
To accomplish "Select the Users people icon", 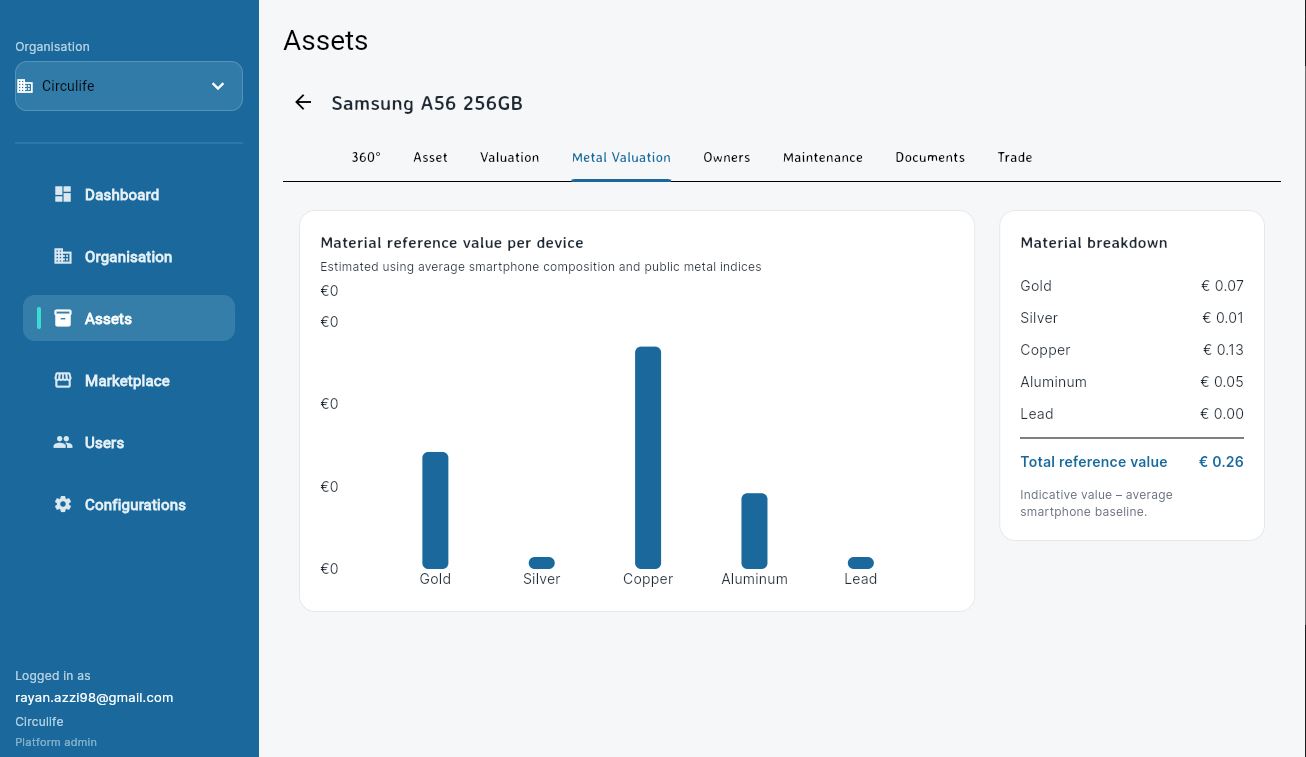I will pyautogui.click(x=62, y=442).
